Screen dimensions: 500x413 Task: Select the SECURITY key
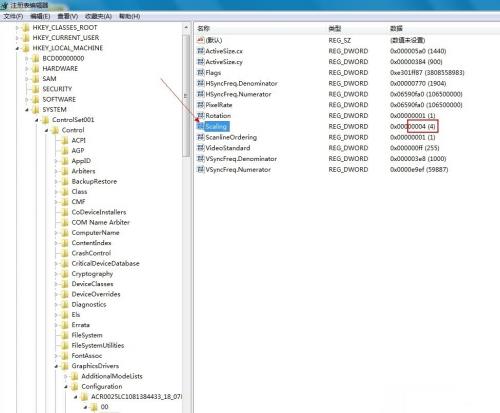(57, 89)
